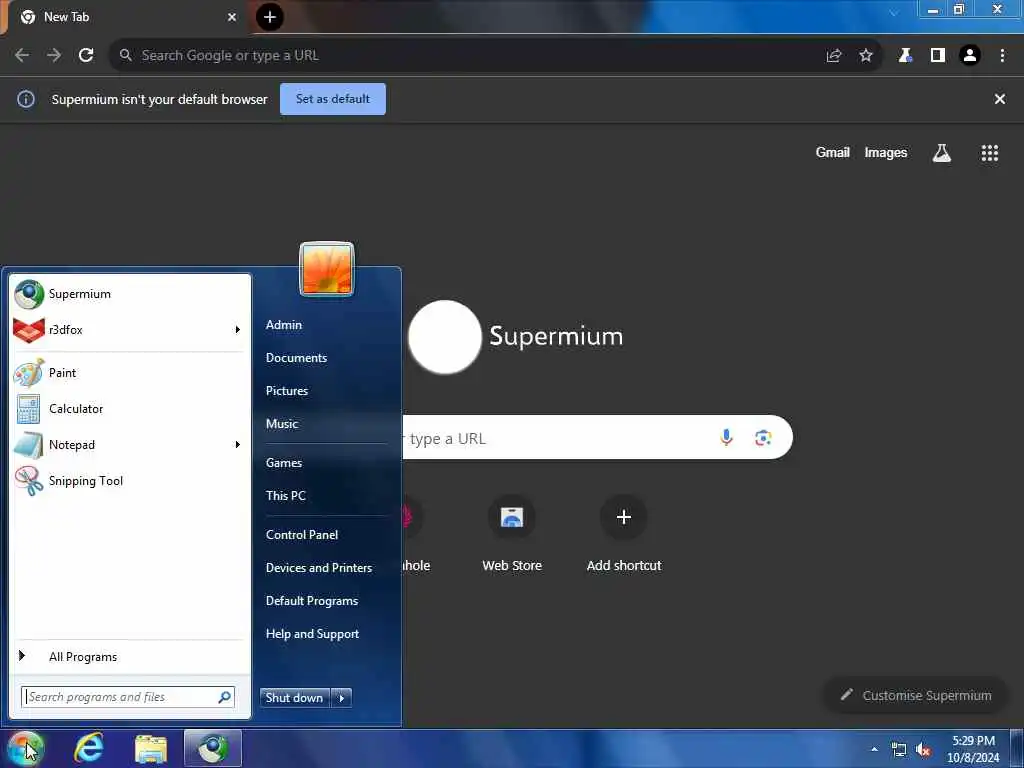The height and width of the screenshot is (768, 1024).
Task: Launch Calculator from the Start menu
Action: click(x=129, y=409)
